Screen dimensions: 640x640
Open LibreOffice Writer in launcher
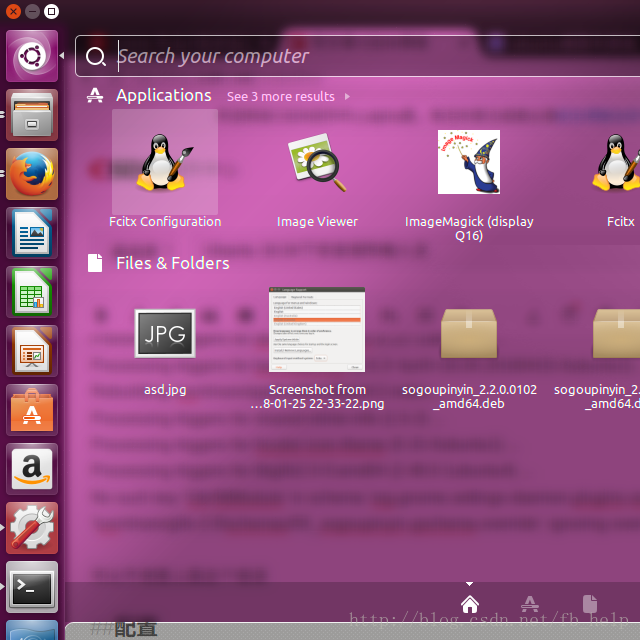click(32, 233)
